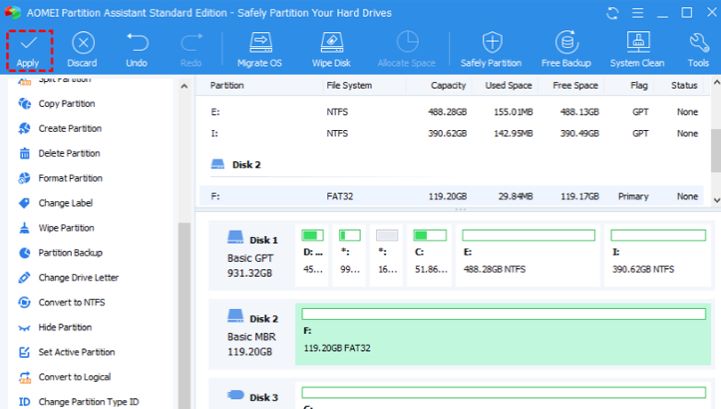721x409 pixels.
Task: Select Copy Partition in sidebar
Action: pyautogui.click(x=57, y=104)
